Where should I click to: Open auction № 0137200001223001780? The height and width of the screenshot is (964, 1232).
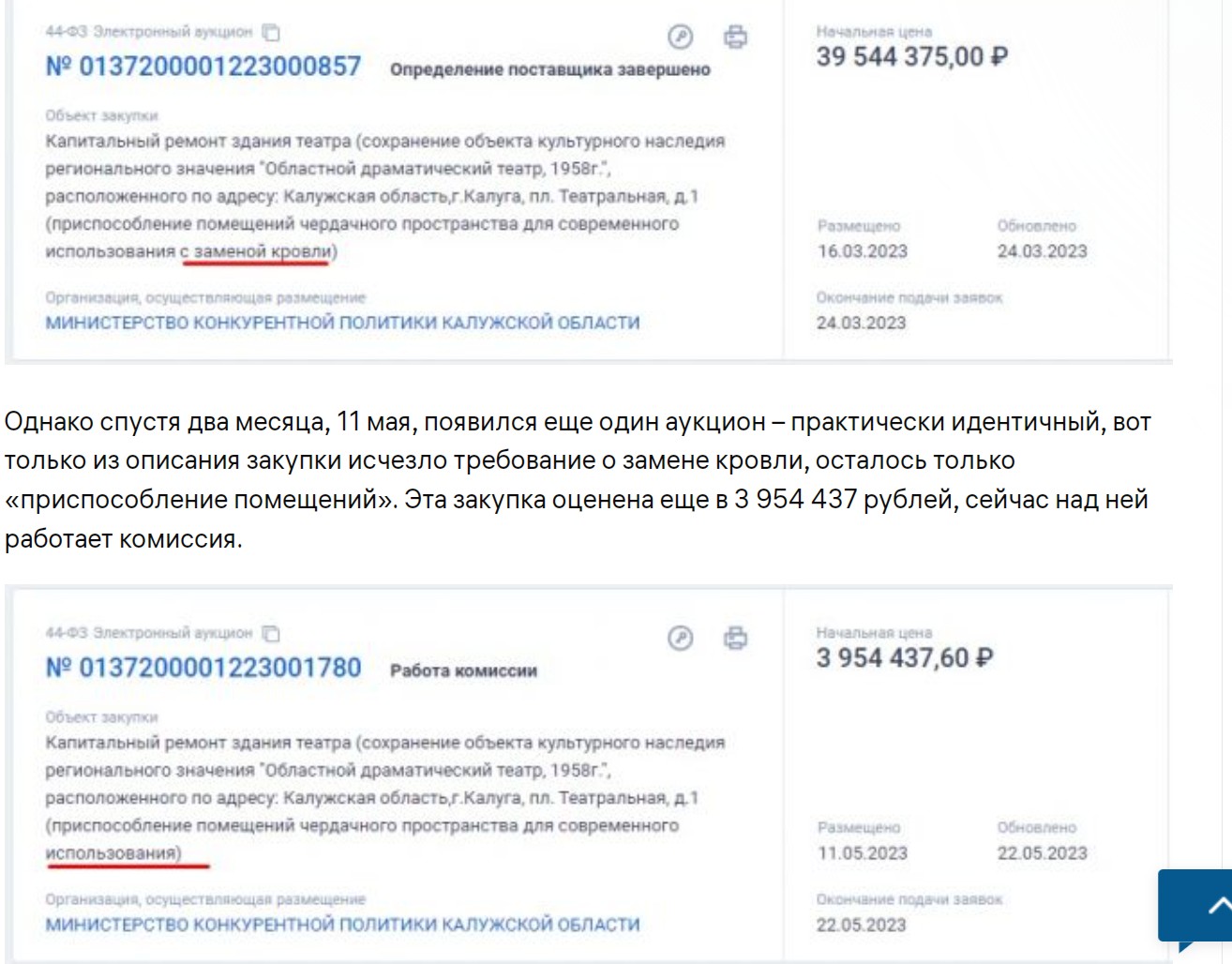click(x=203, y=668)
